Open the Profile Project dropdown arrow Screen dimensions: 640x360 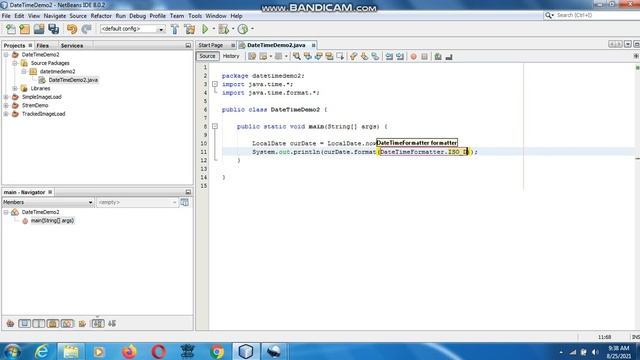click(x=252, y=29)
